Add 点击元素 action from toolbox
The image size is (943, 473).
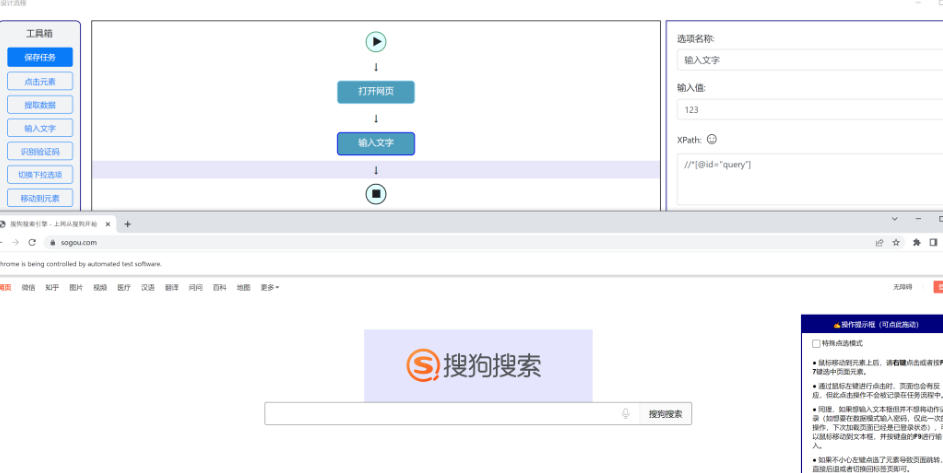pos(40,81)
